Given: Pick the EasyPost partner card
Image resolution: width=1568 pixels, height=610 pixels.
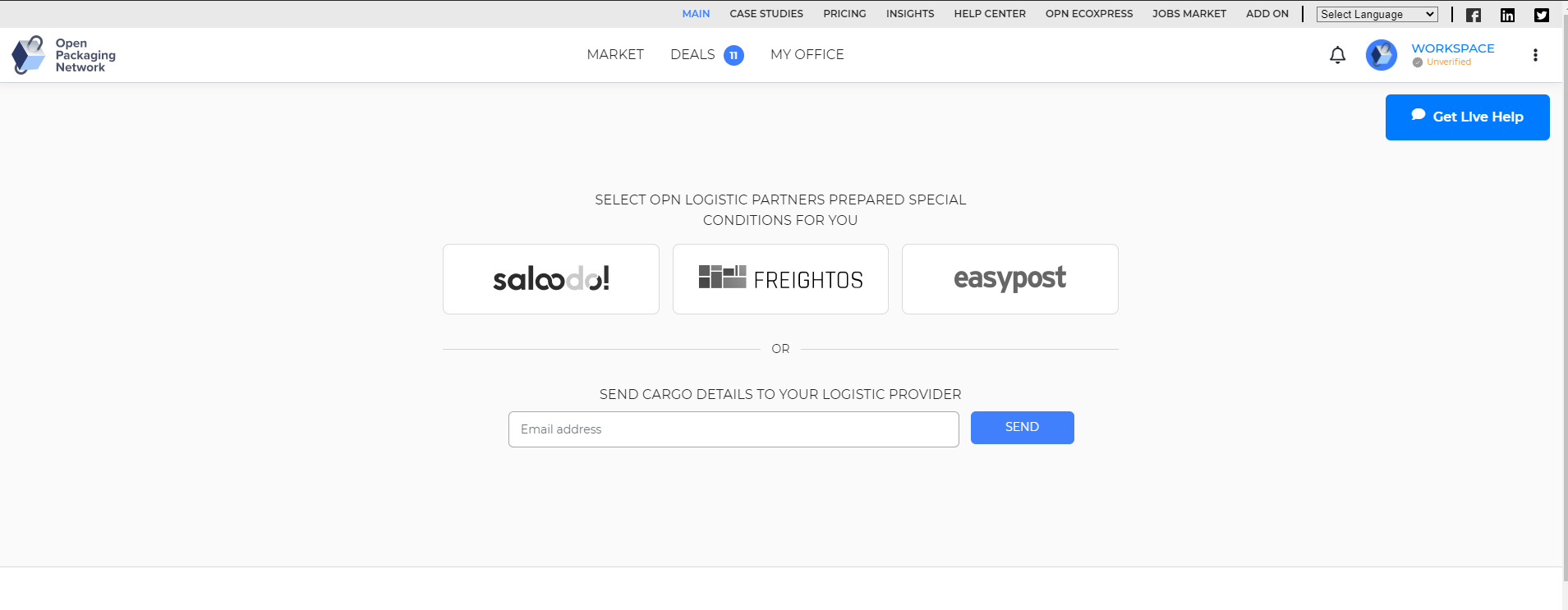Looking at the screenshot, I should (1009, 279).
